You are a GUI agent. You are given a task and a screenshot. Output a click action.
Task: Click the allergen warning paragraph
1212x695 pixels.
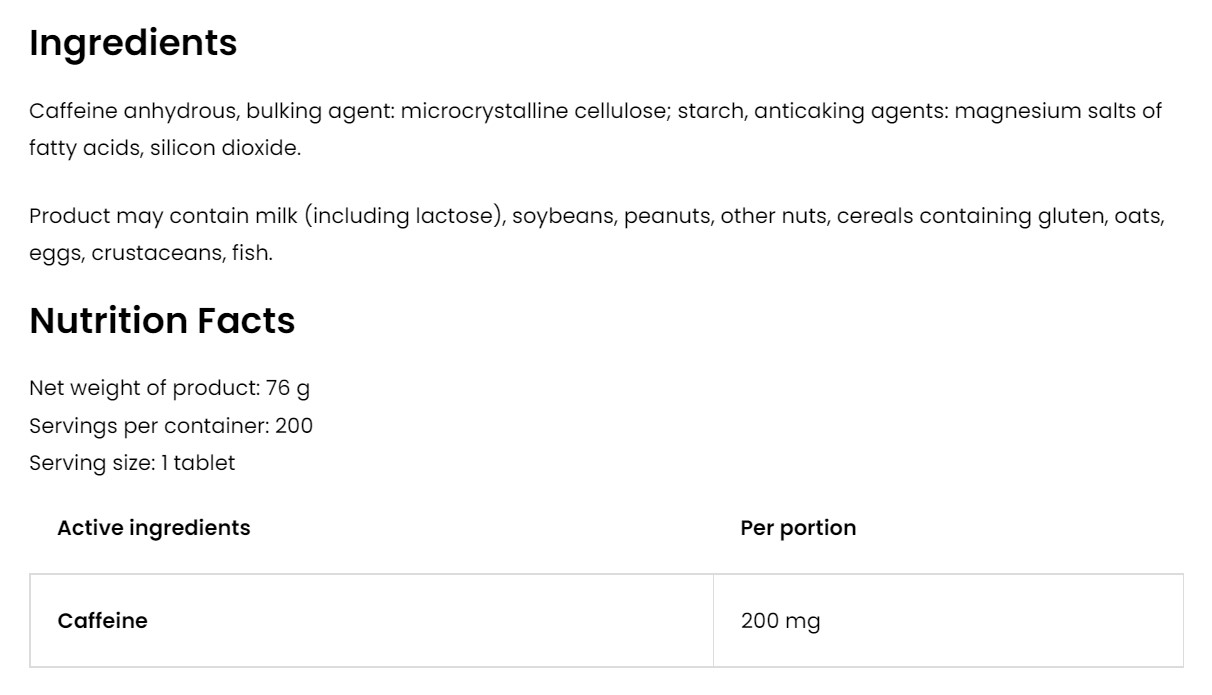pyautogui.click(x=596, y=234)
